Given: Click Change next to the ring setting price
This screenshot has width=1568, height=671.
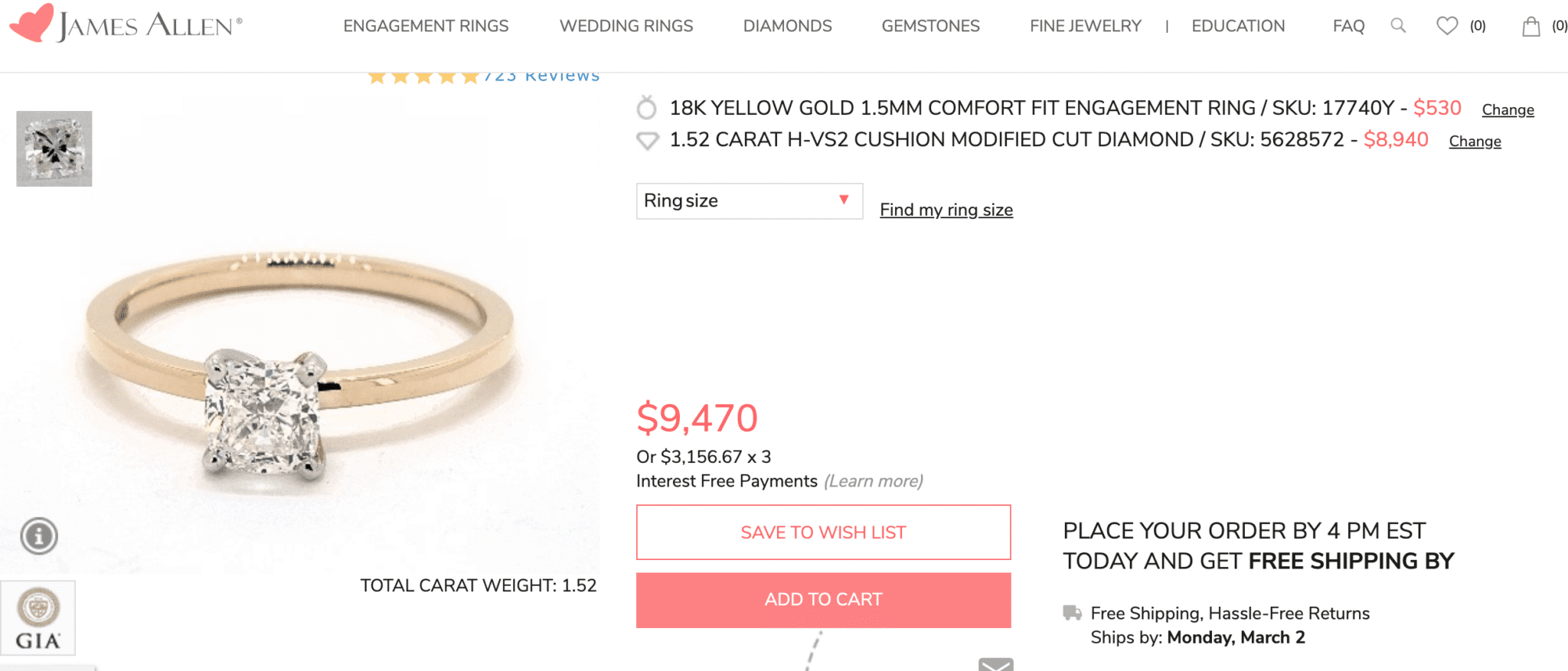Looking at the screenshot, I should coord(1508,109).
